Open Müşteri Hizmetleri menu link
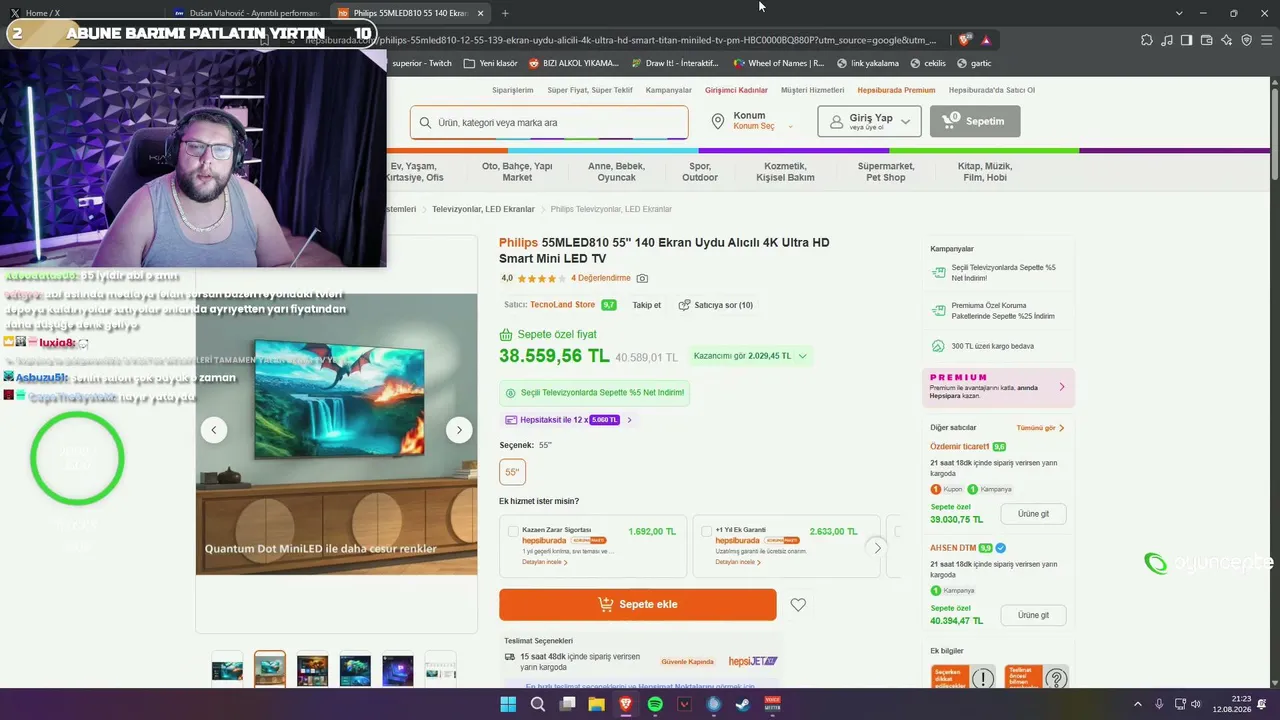 (x=813, y=90)
